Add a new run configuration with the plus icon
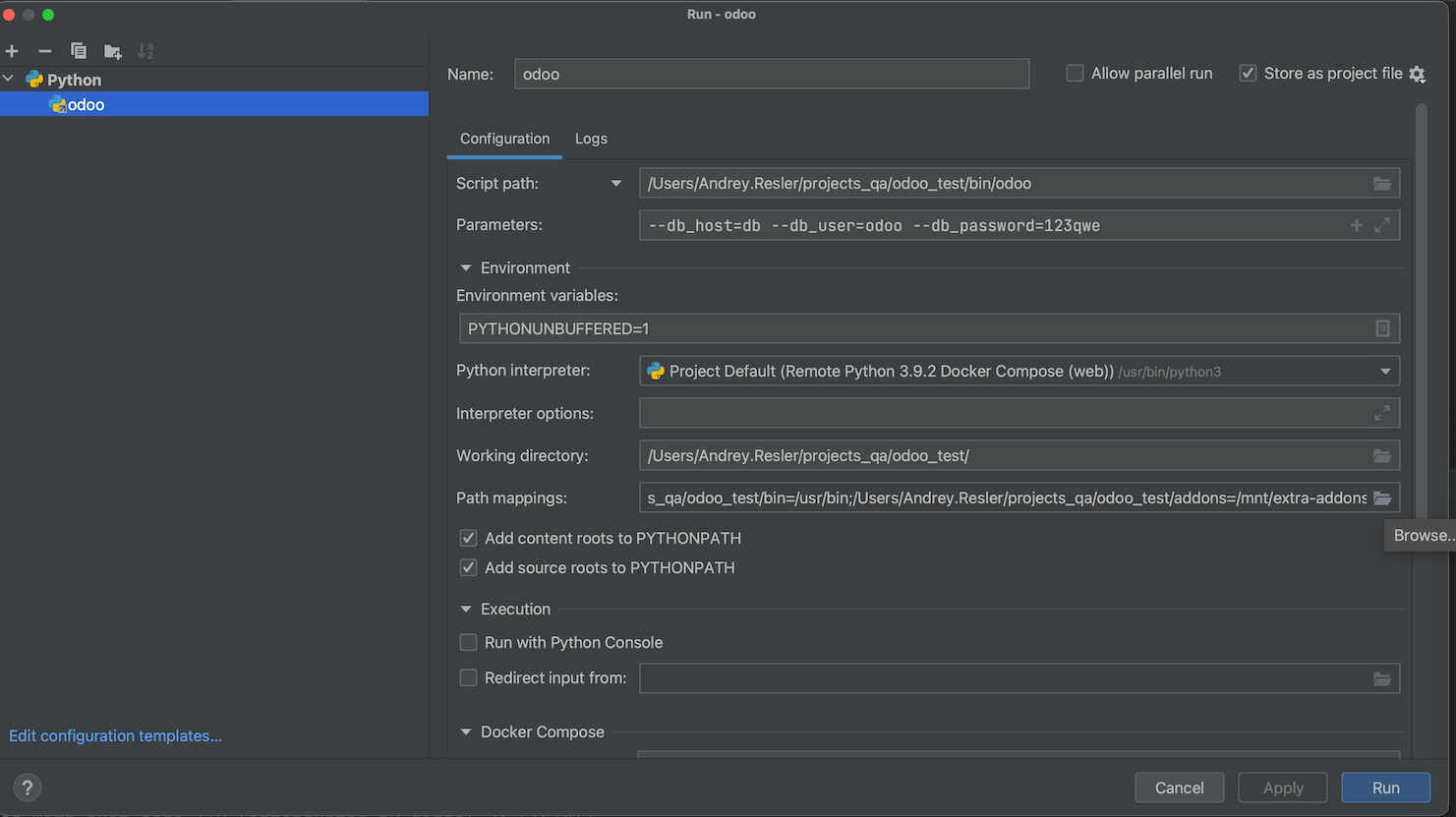Viewport: 1456px width, 817px height. (12, 51)
